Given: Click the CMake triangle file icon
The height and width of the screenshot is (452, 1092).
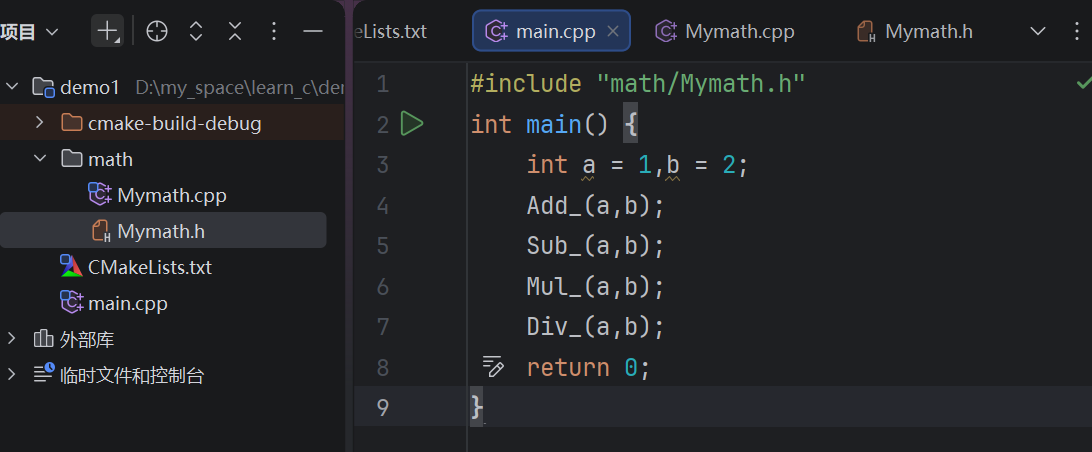Looking at the screenshot, I should click(72, 267).
